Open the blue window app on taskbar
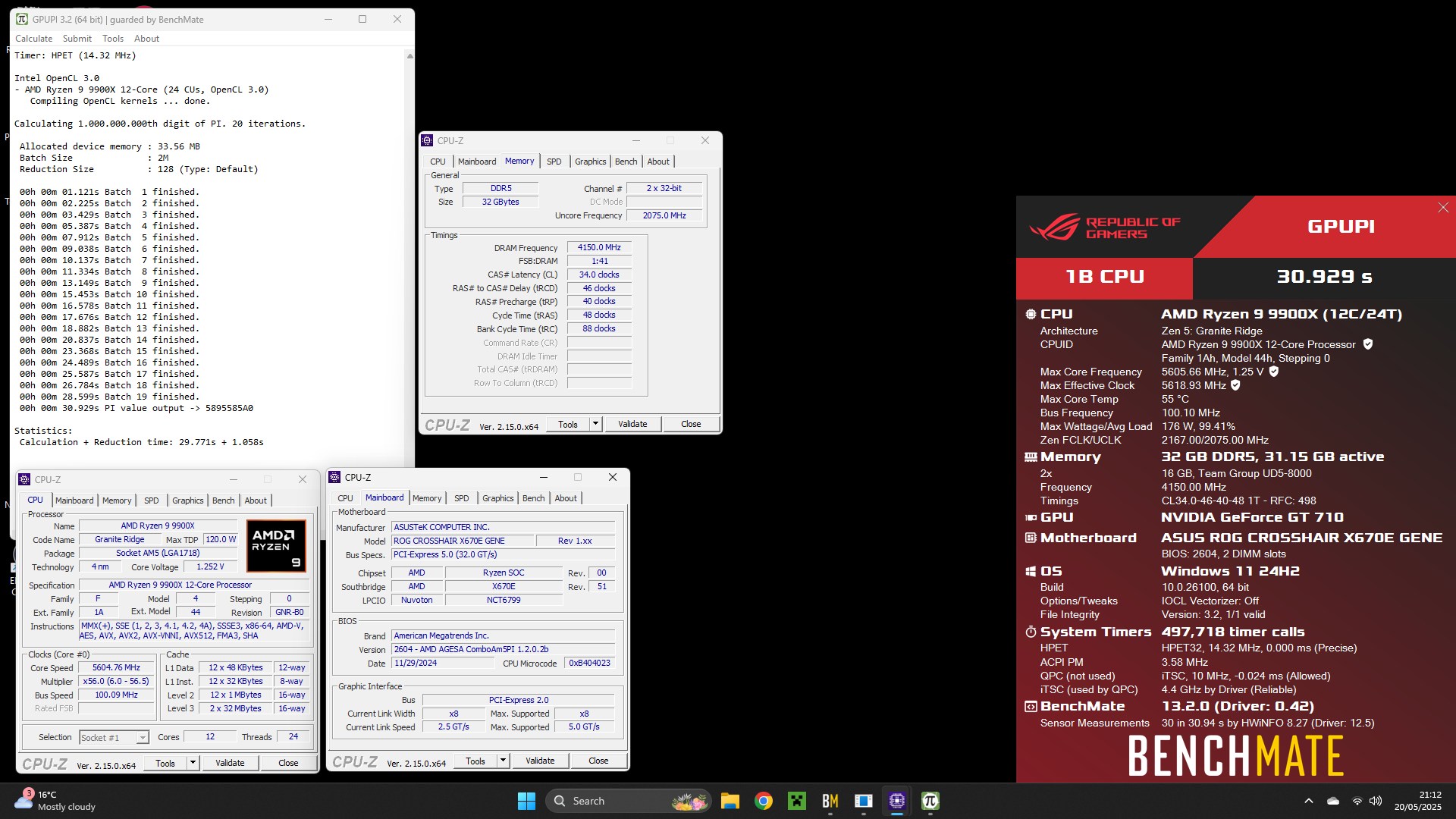The image size is (1456, 819). click(x=864, y=801)
